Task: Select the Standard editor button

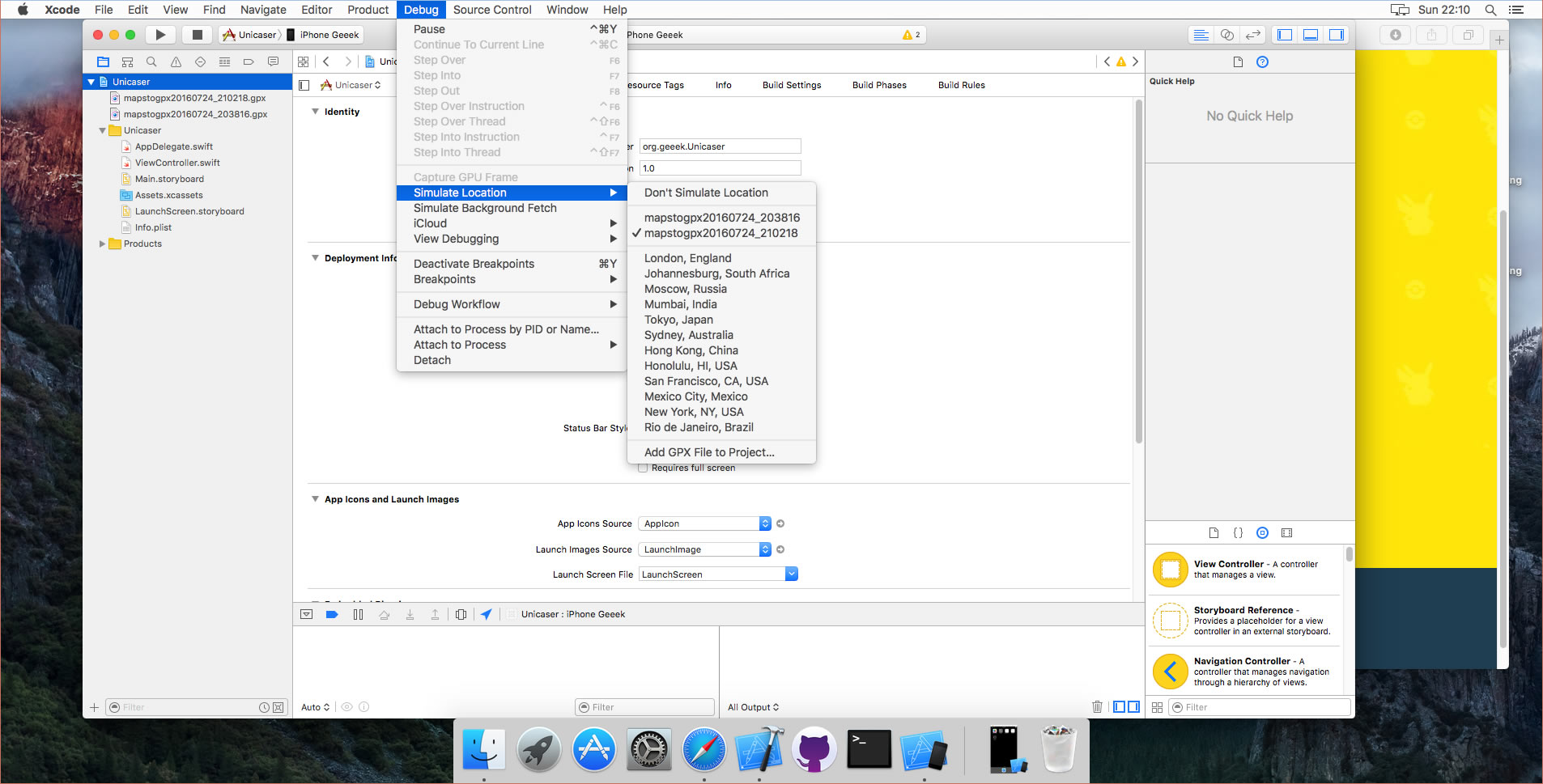Action: click(x=1201, y=35)
